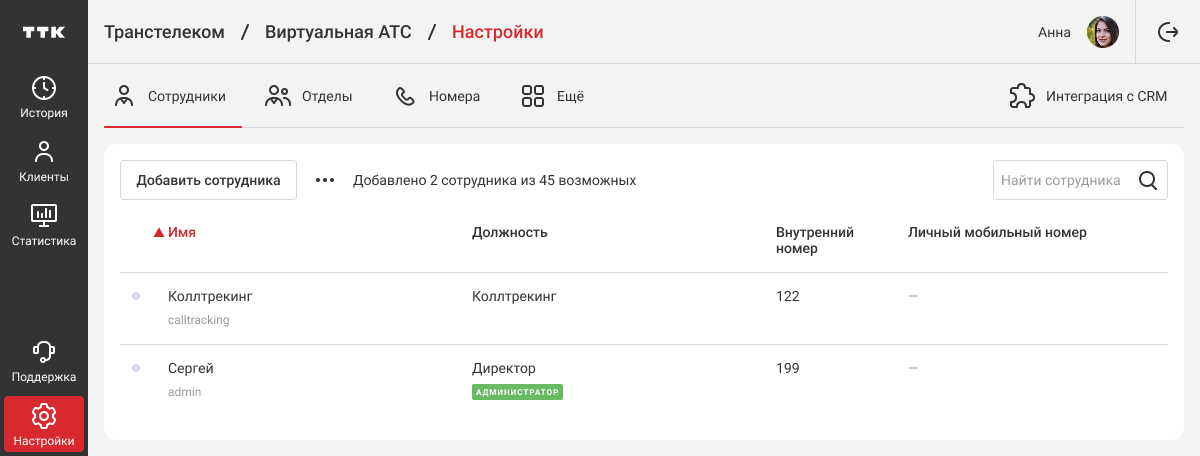Viewport: 1200px width, 456px height.
Task: Expand the Ещё menu
Action: pos(552,97)
